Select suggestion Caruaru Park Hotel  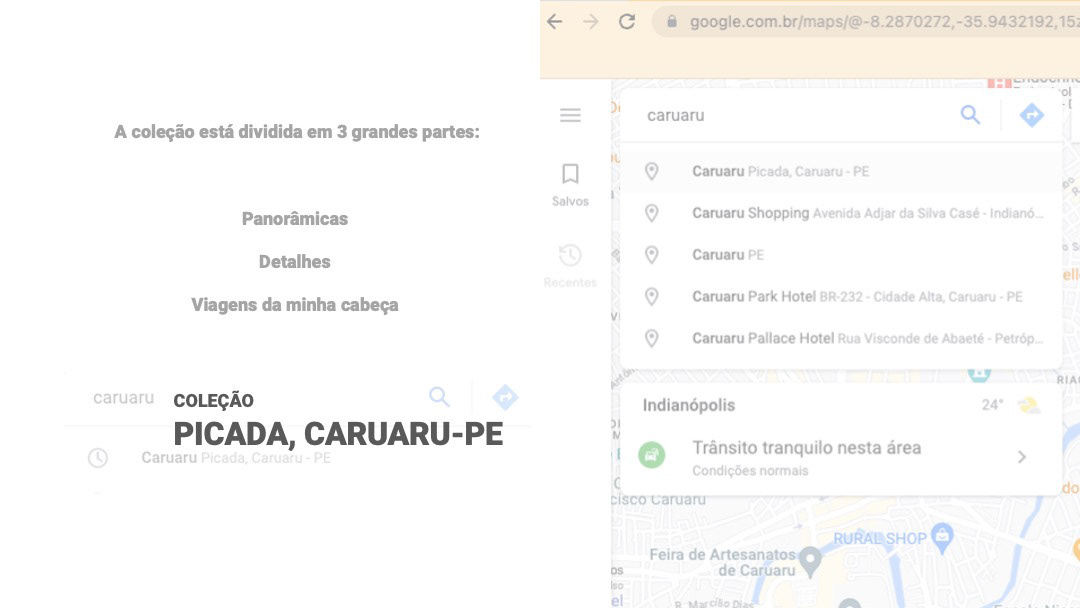click(x=842, y=297)
